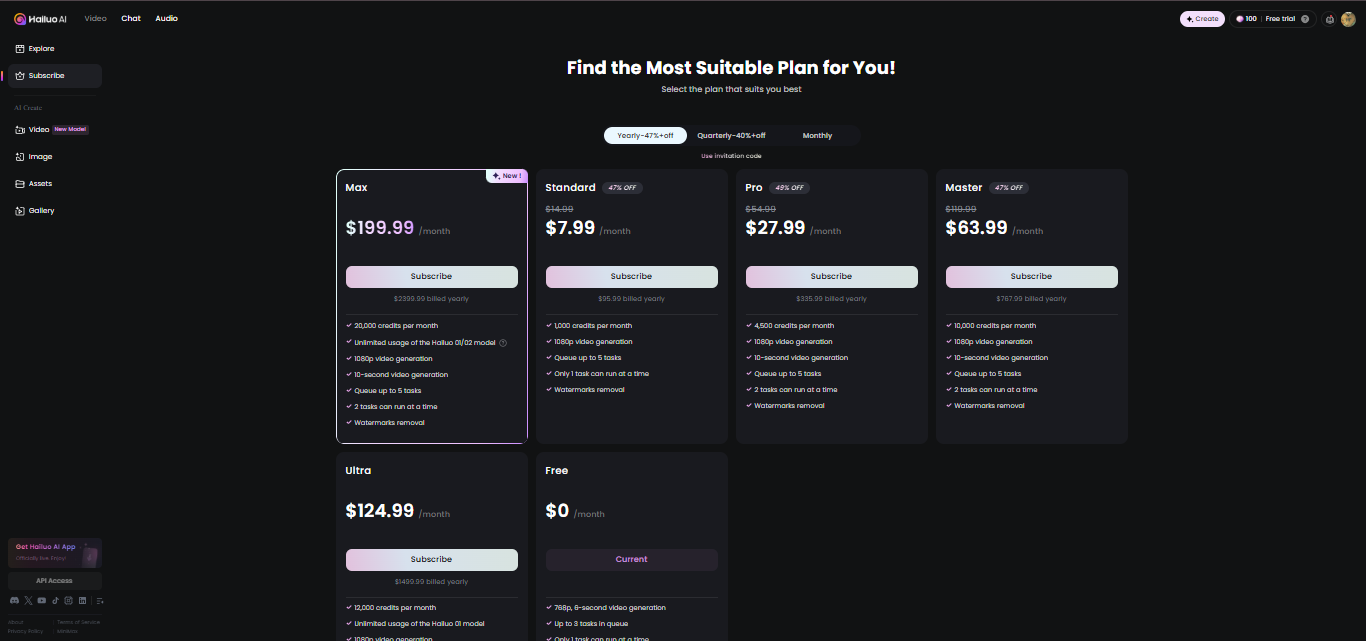Open the Image generation section
The width and height of the screenshot is (1366, 641).
coord(40,156)
